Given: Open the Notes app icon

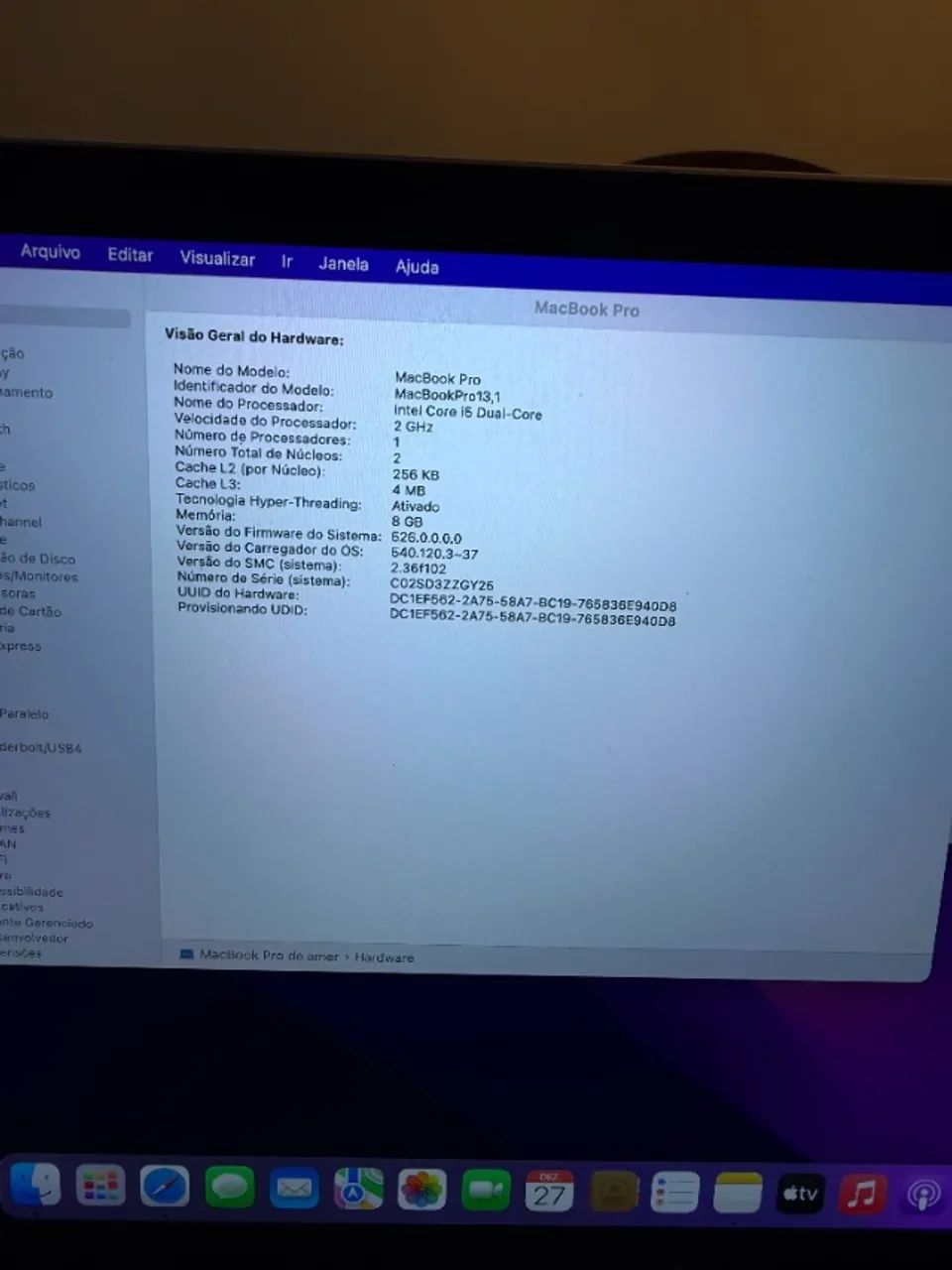Looking at the screenshot, I should click(x=738, y=1193).
